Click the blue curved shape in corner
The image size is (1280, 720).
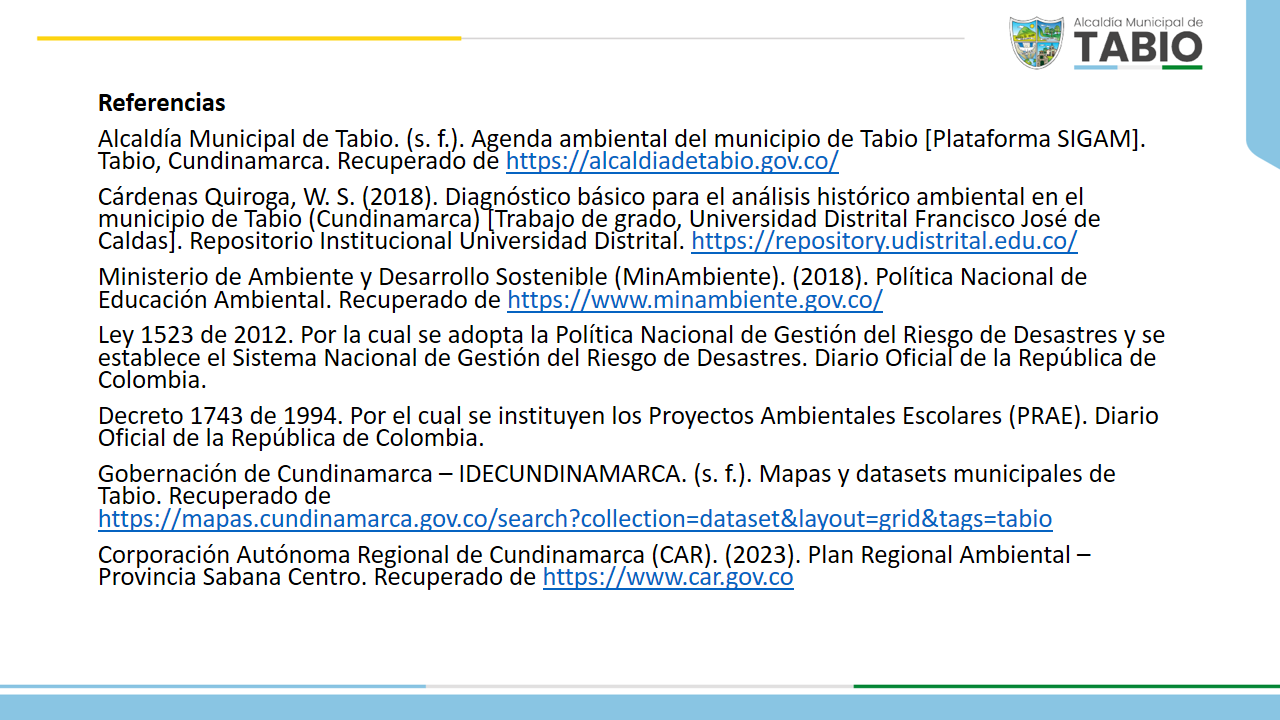pos(1263,80)
